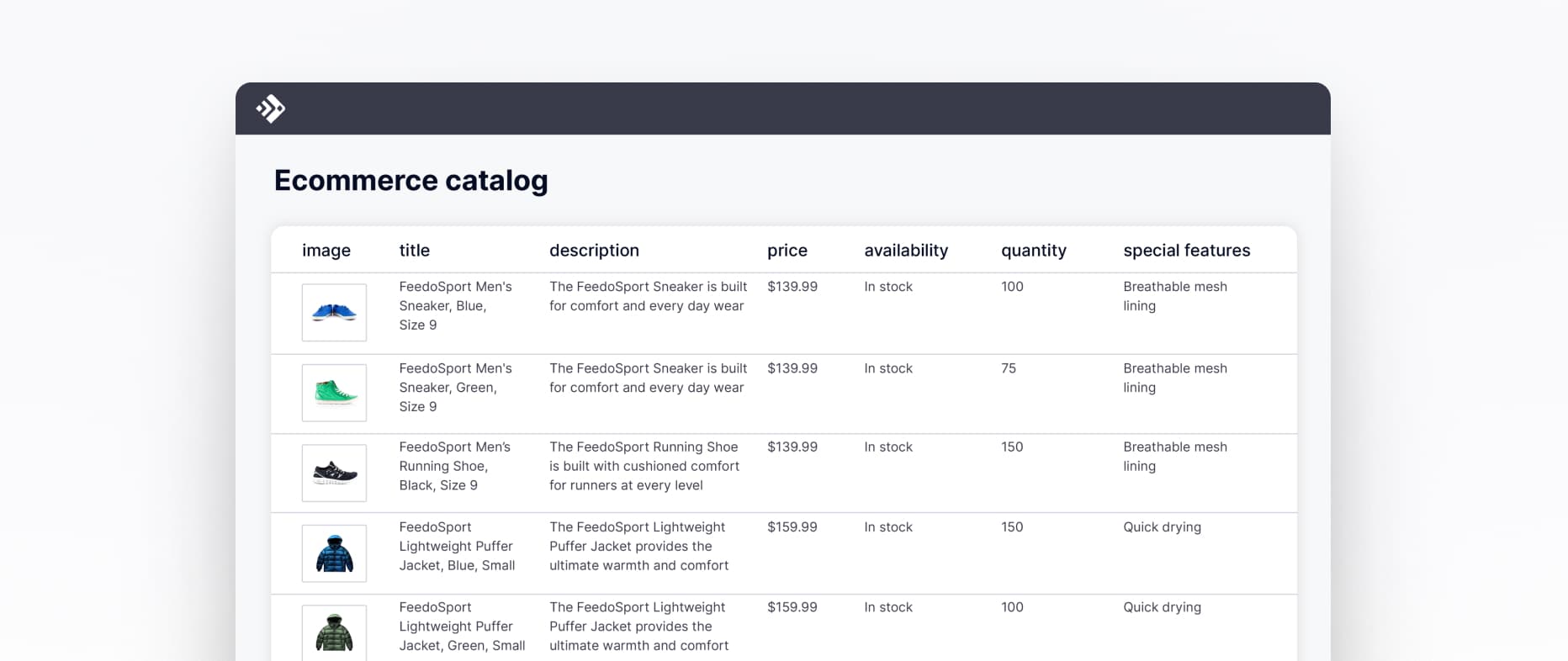Viewport: 1568px width, 661px height.
Task: Click 'Quick drying' in the blue jacket row
Action: coord(1162,527)
